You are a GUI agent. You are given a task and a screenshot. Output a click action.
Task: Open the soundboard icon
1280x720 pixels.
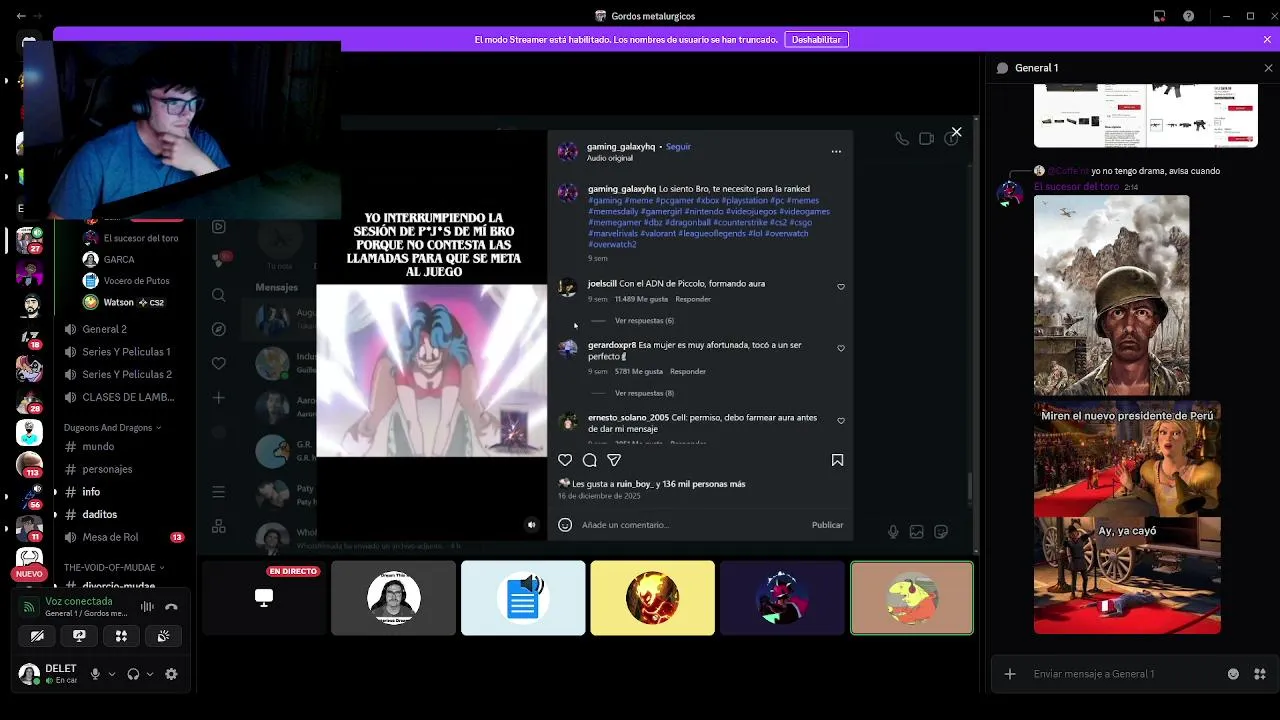point(163,636)
